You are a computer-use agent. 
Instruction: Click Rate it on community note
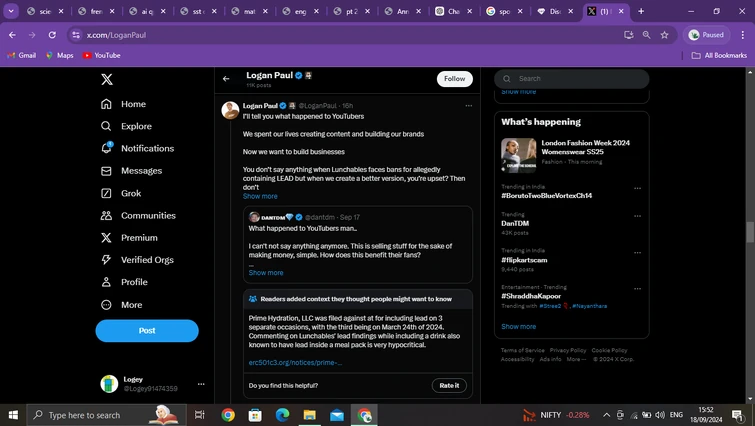(x=449, y=386)
